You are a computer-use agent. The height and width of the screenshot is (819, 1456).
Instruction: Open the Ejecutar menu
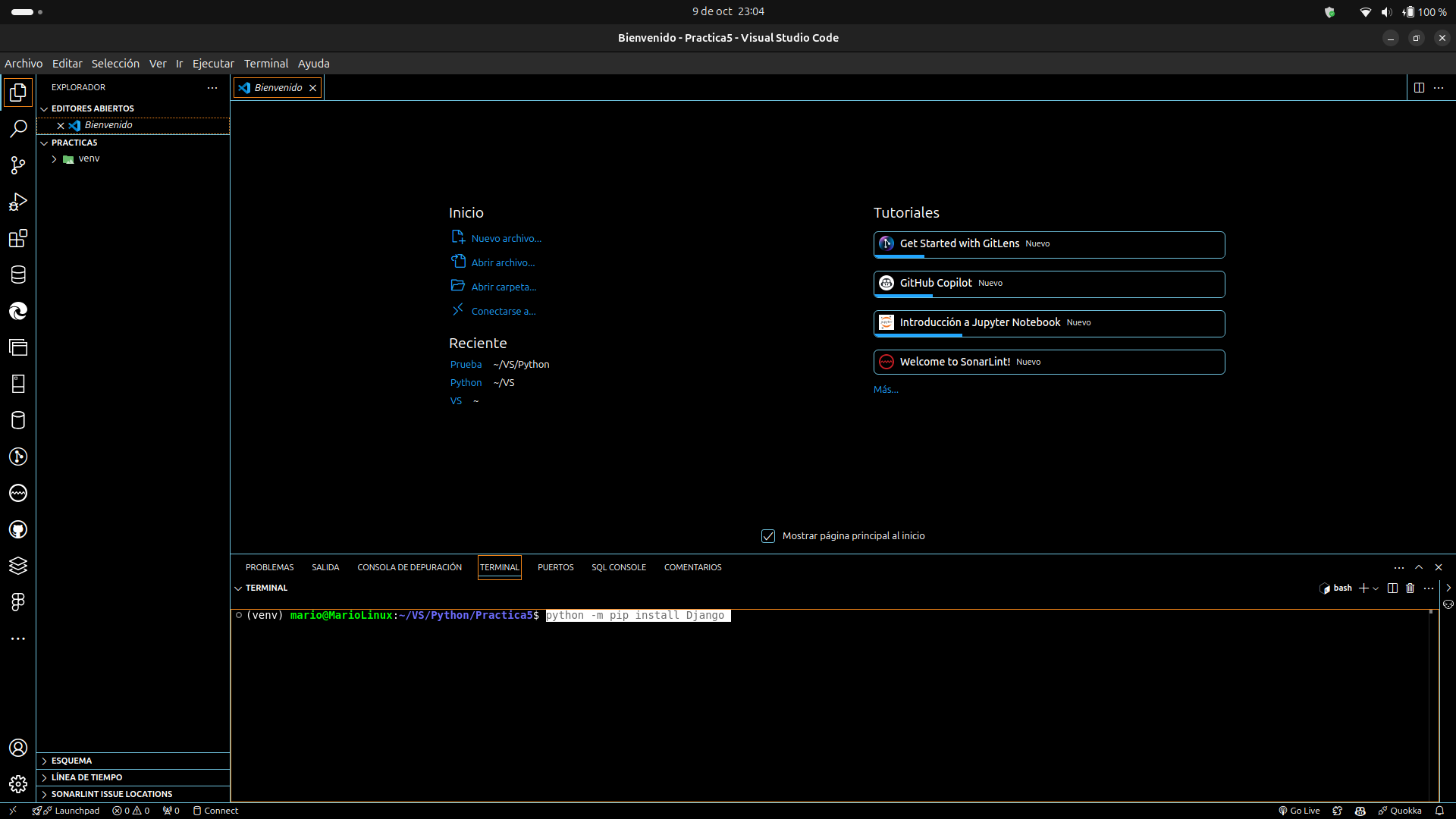point(213,64)
